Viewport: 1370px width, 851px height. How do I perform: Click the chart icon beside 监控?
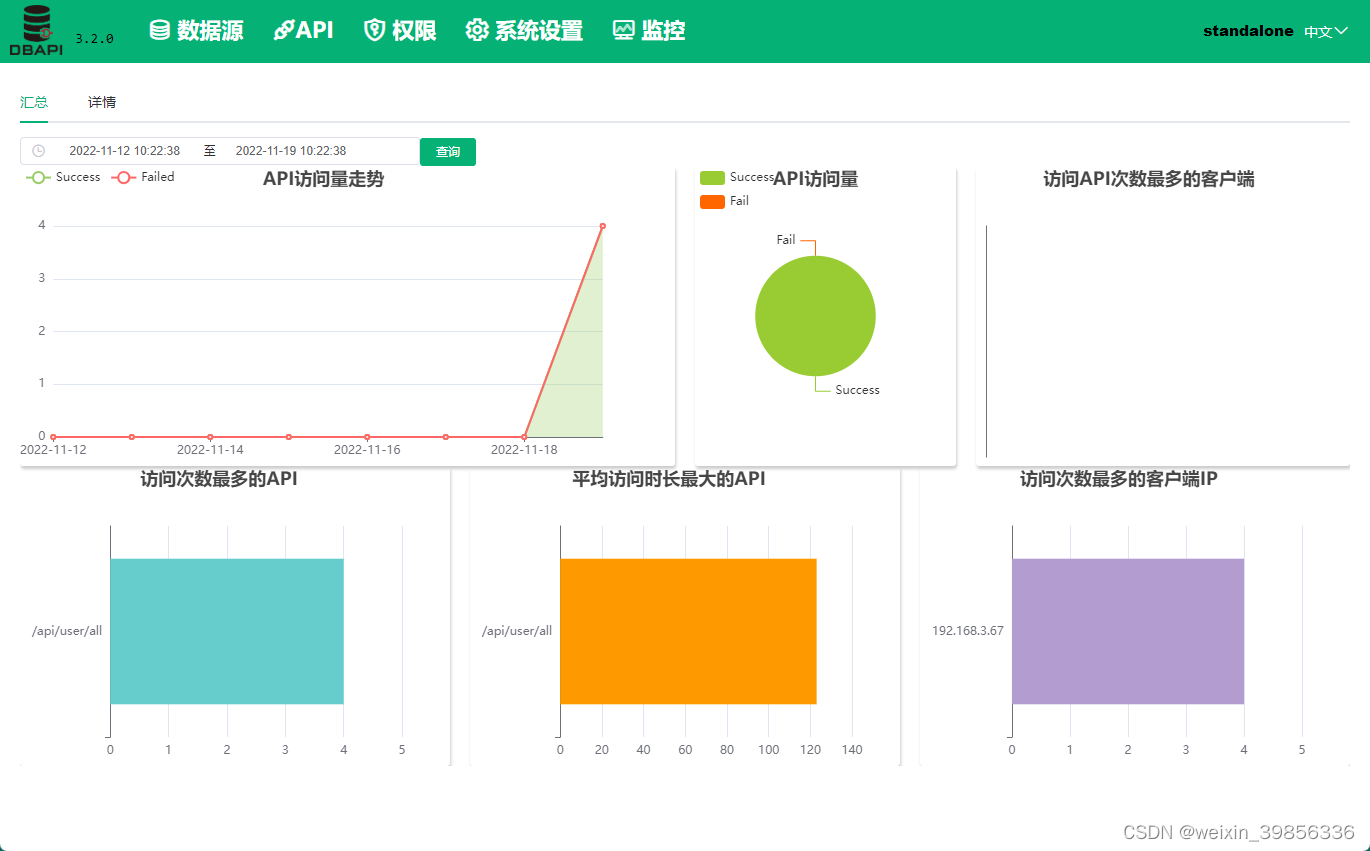click(x=624, y=30)
